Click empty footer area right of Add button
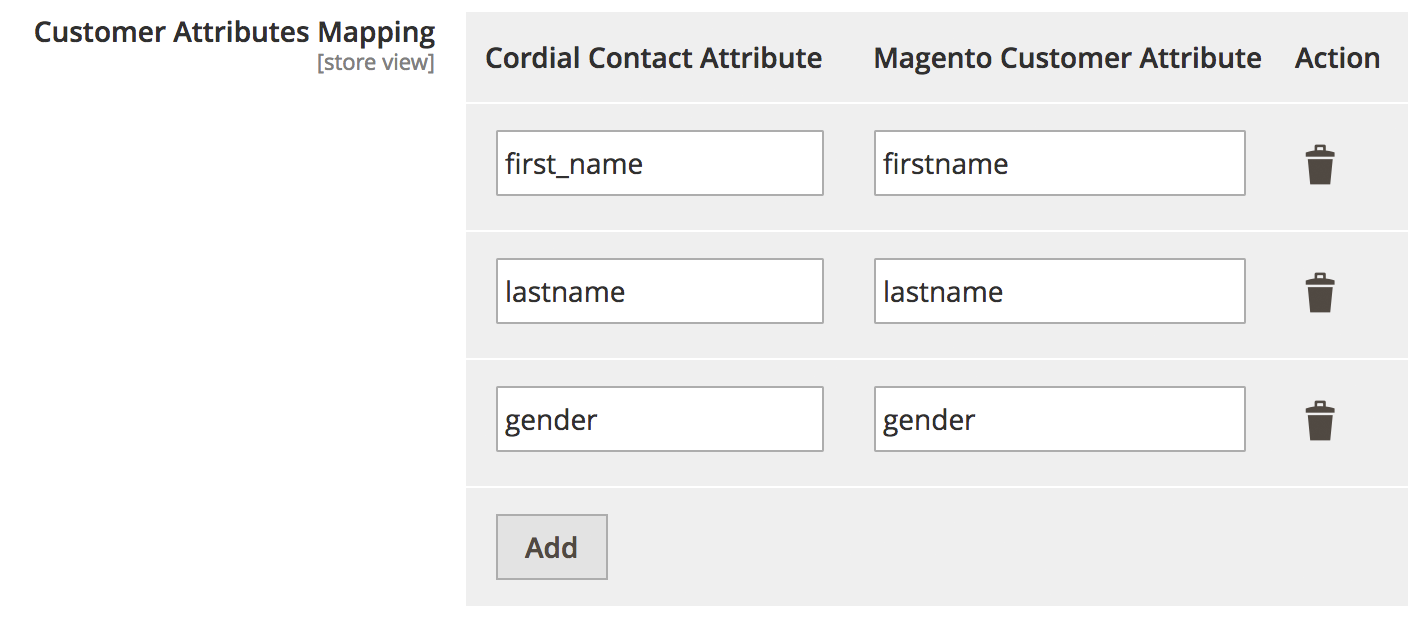 coord(1000,547)
